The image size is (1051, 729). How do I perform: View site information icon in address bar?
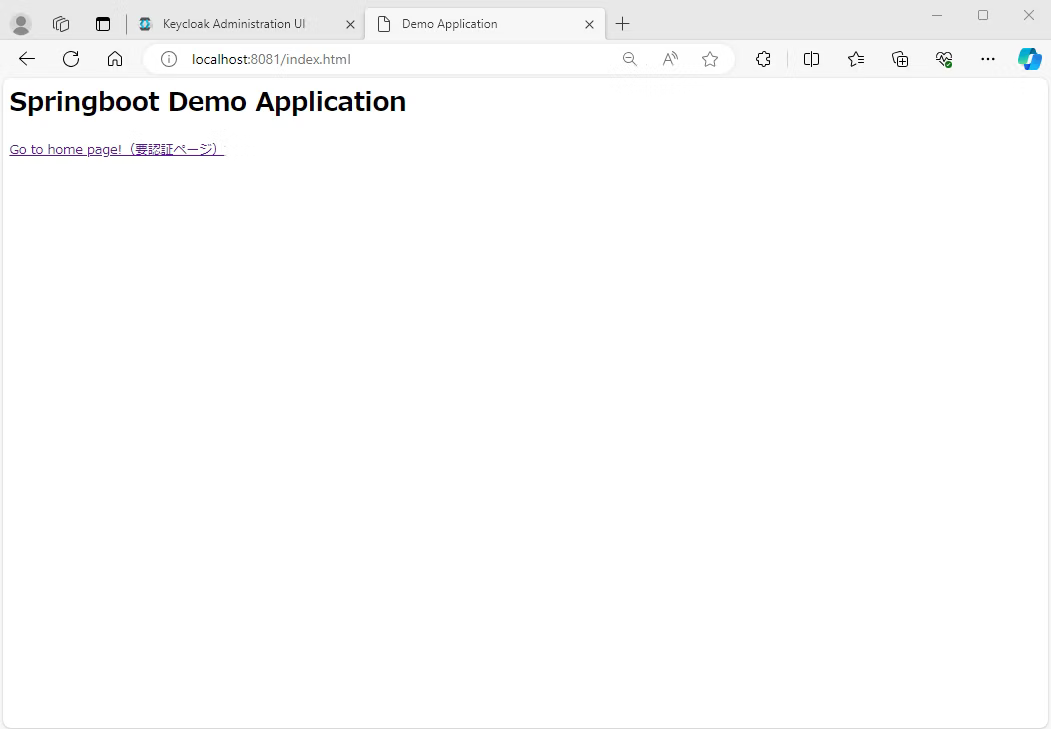[x=169, y=59]
